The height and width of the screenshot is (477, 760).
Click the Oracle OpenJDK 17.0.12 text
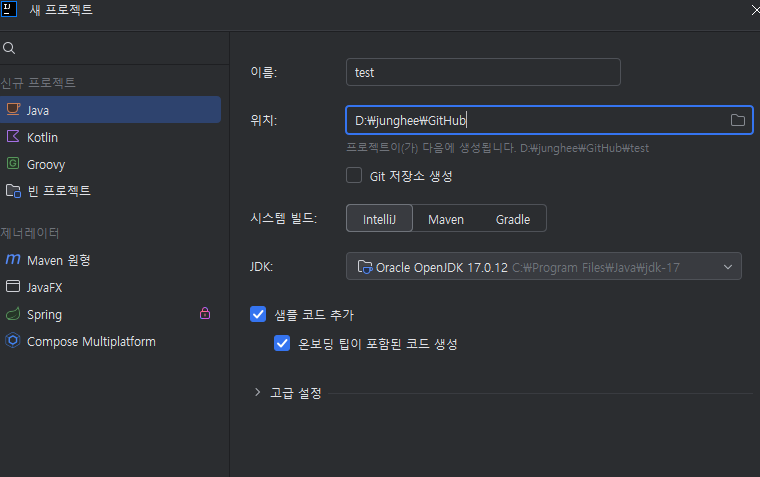point(442,268)
